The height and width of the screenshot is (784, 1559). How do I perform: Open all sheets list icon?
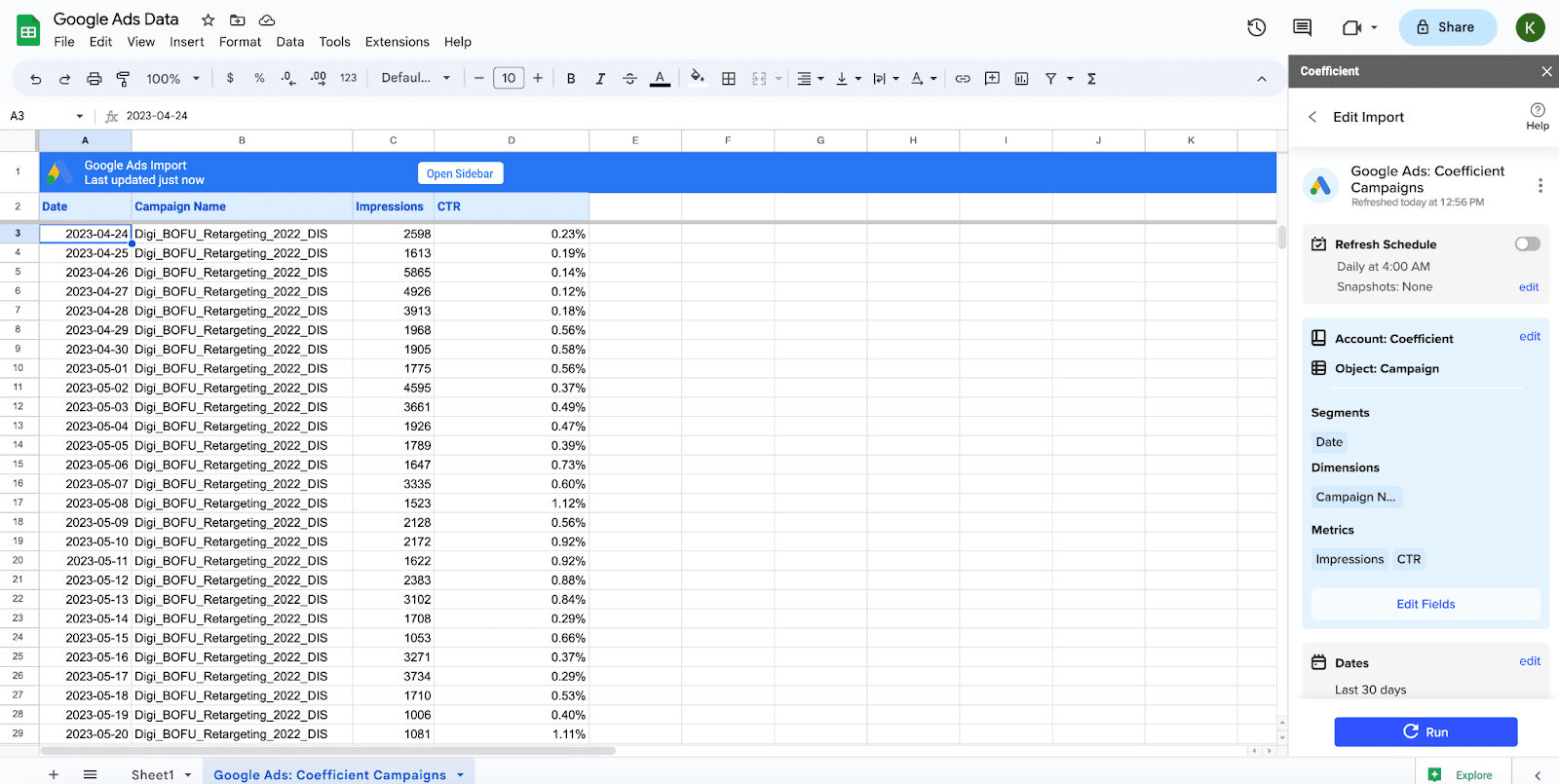tap(90, 775)
